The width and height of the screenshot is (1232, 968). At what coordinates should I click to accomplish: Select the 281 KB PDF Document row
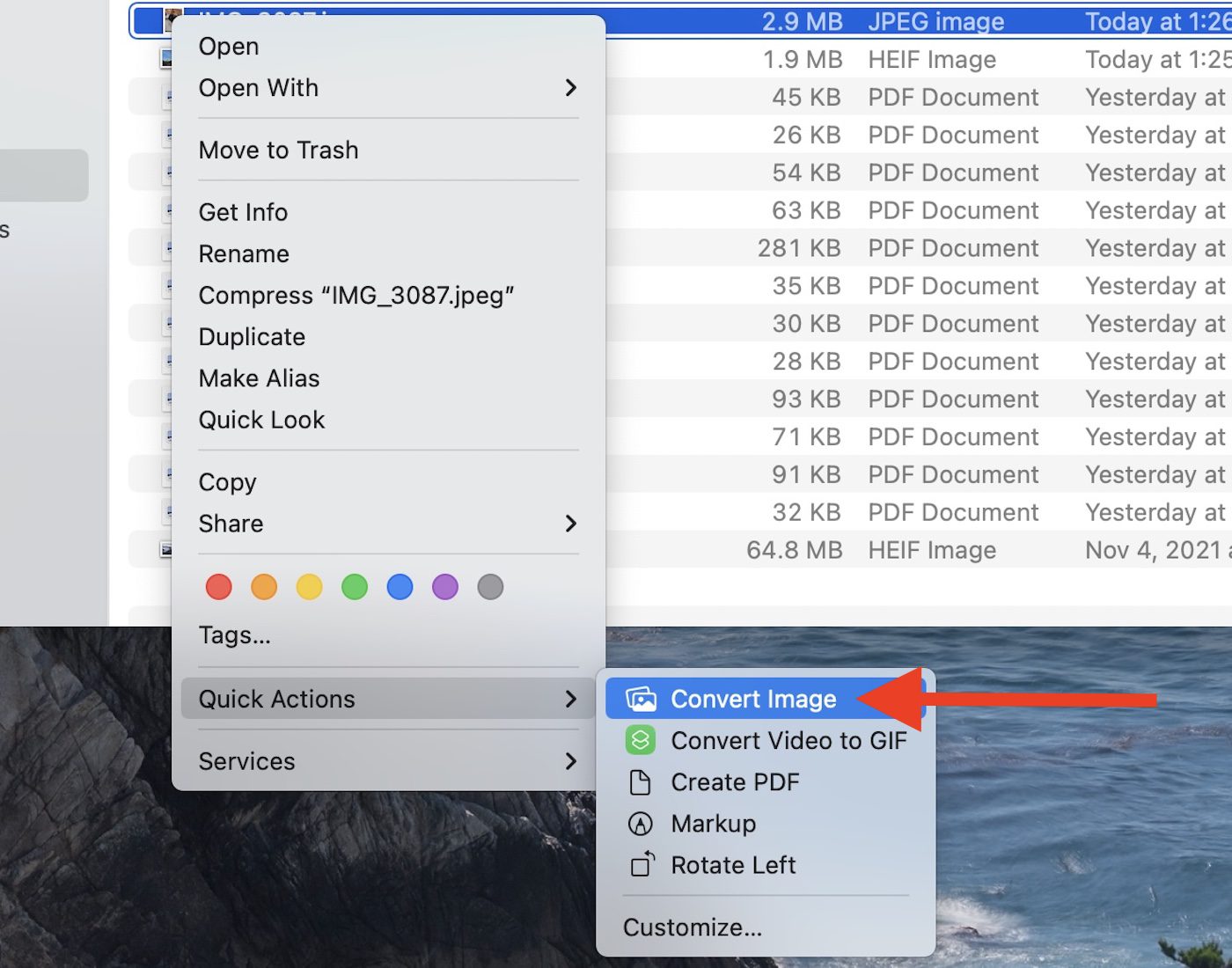880,249
